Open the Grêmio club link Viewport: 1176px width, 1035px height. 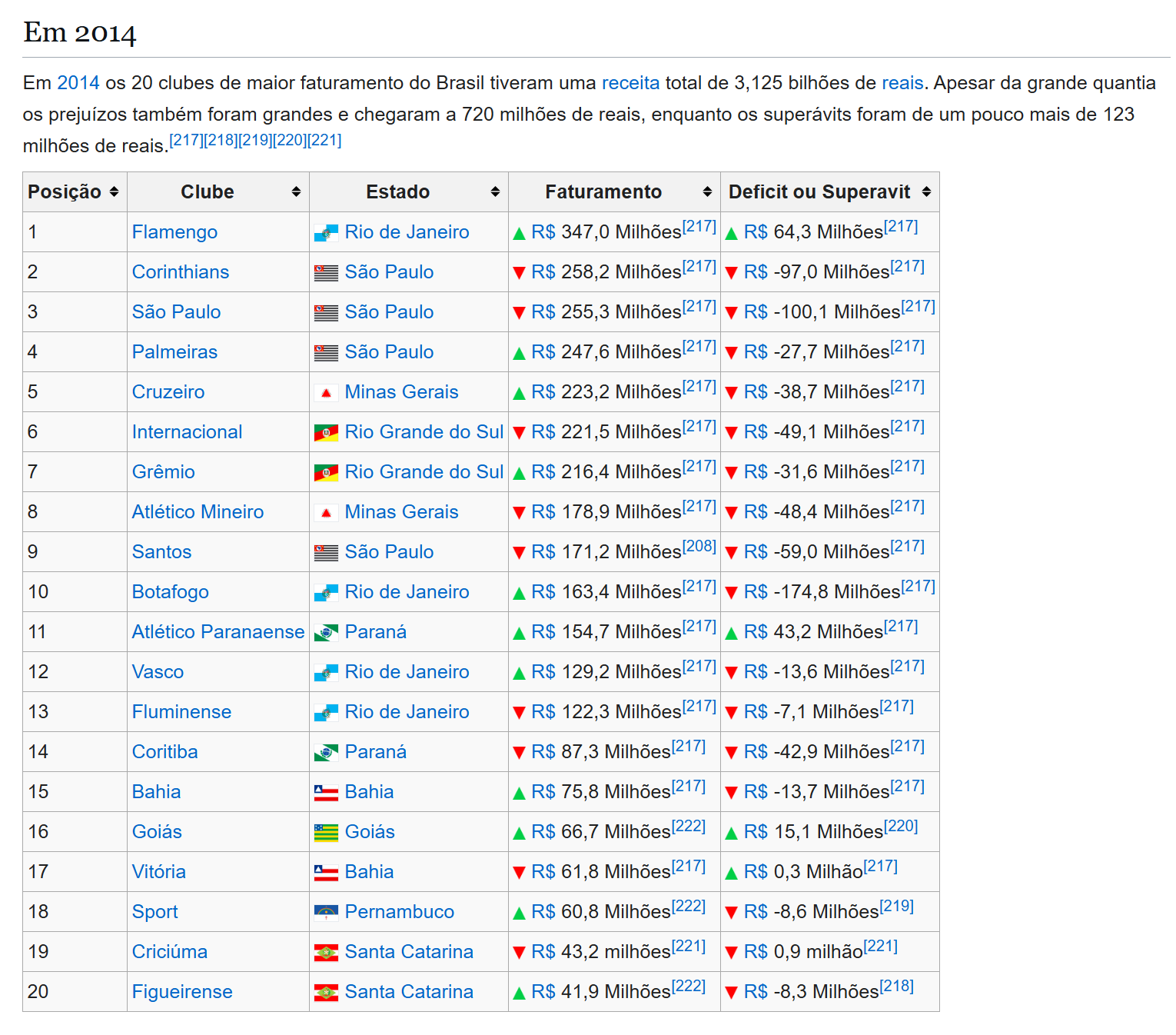pyautogui.click(x=164, y=472)
